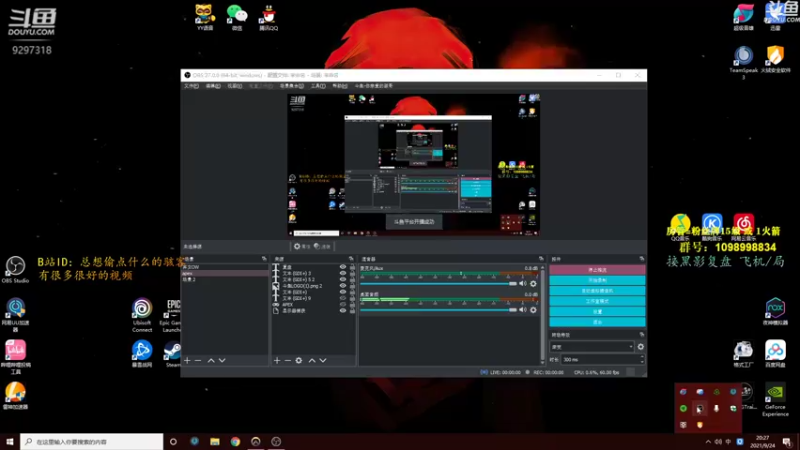Viewport: 800px width, 450px height.
Task: Toggle visibility of first source in list
Action: (x=343, y=267)
